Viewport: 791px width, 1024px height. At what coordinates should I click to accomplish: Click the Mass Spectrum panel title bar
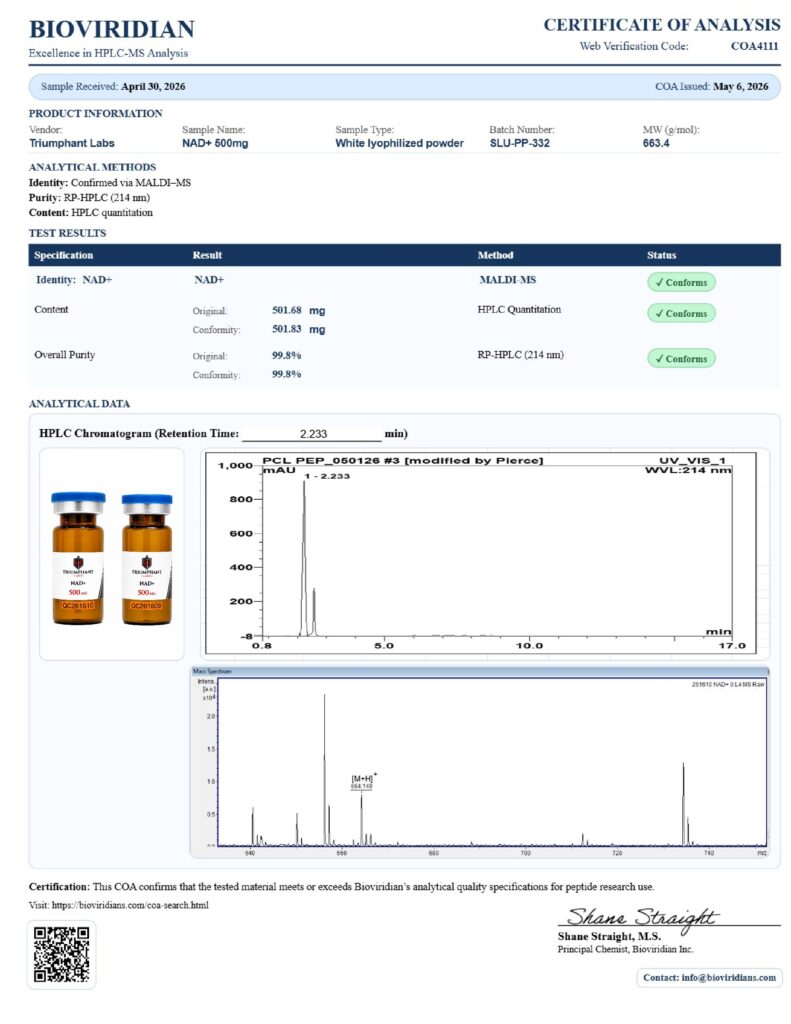coord(480,671)
